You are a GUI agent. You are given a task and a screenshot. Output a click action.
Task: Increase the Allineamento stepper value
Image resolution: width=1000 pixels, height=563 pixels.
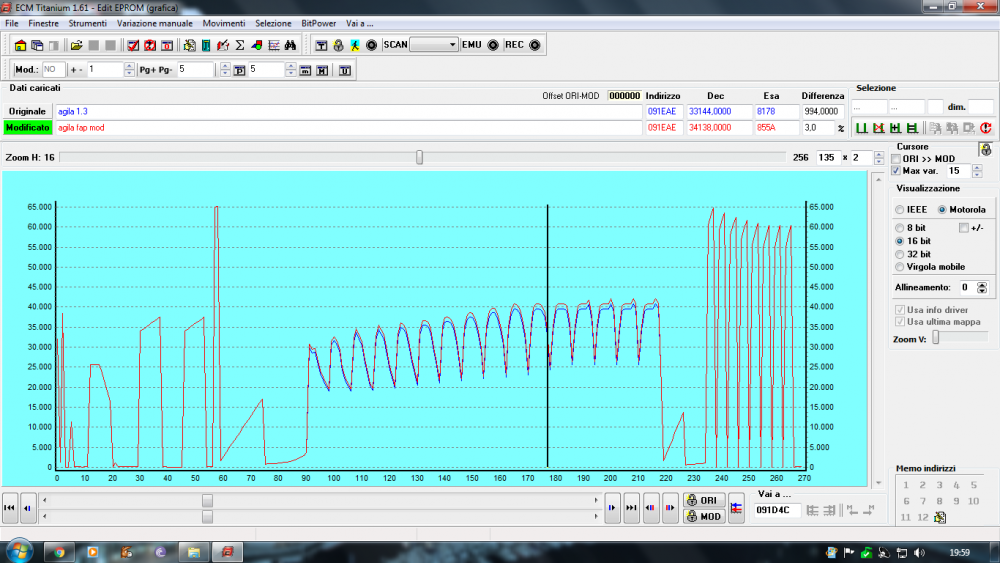click(982, 284)
